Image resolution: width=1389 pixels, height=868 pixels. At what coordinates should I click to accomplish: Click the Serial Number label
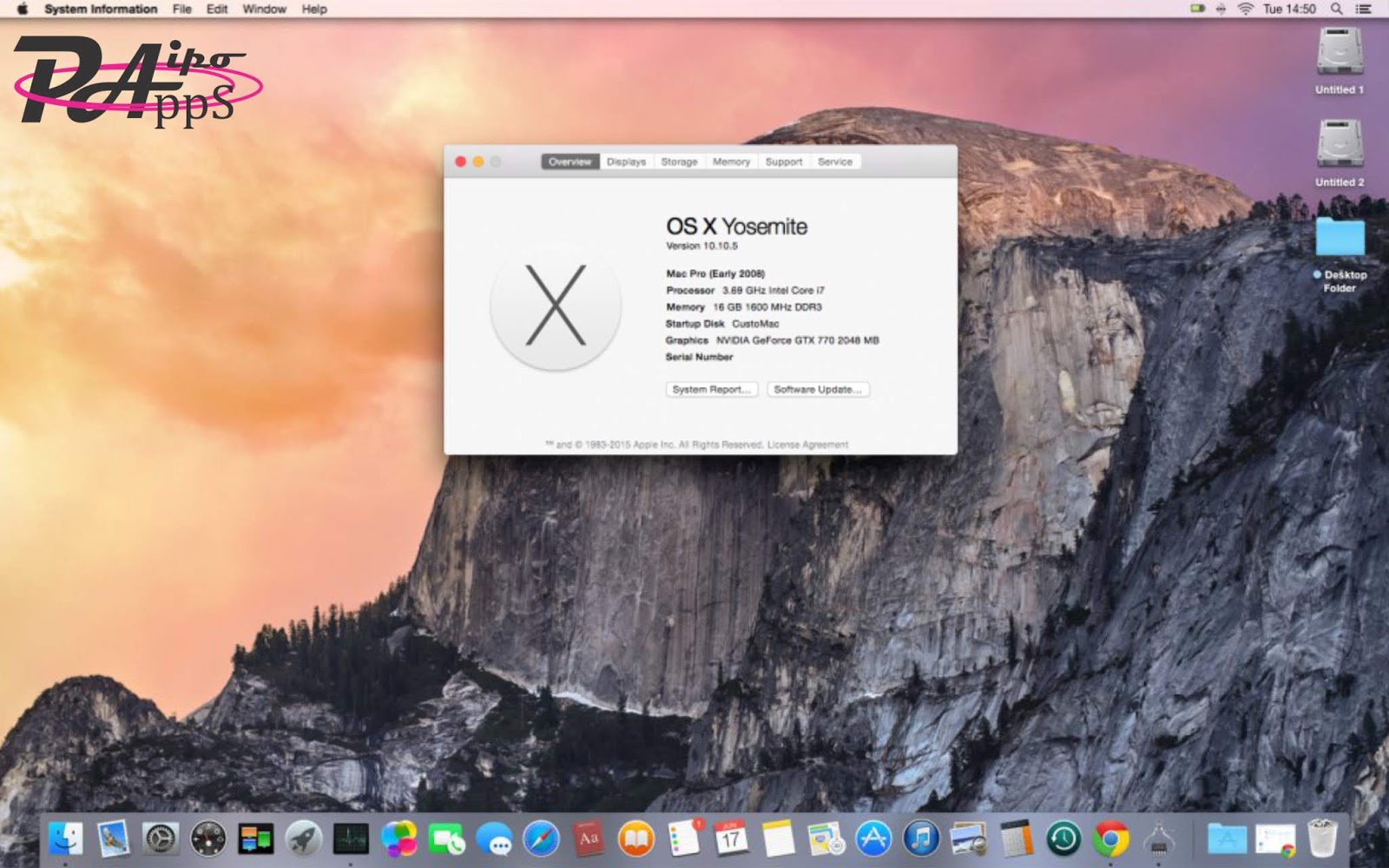tap(699, 357)
